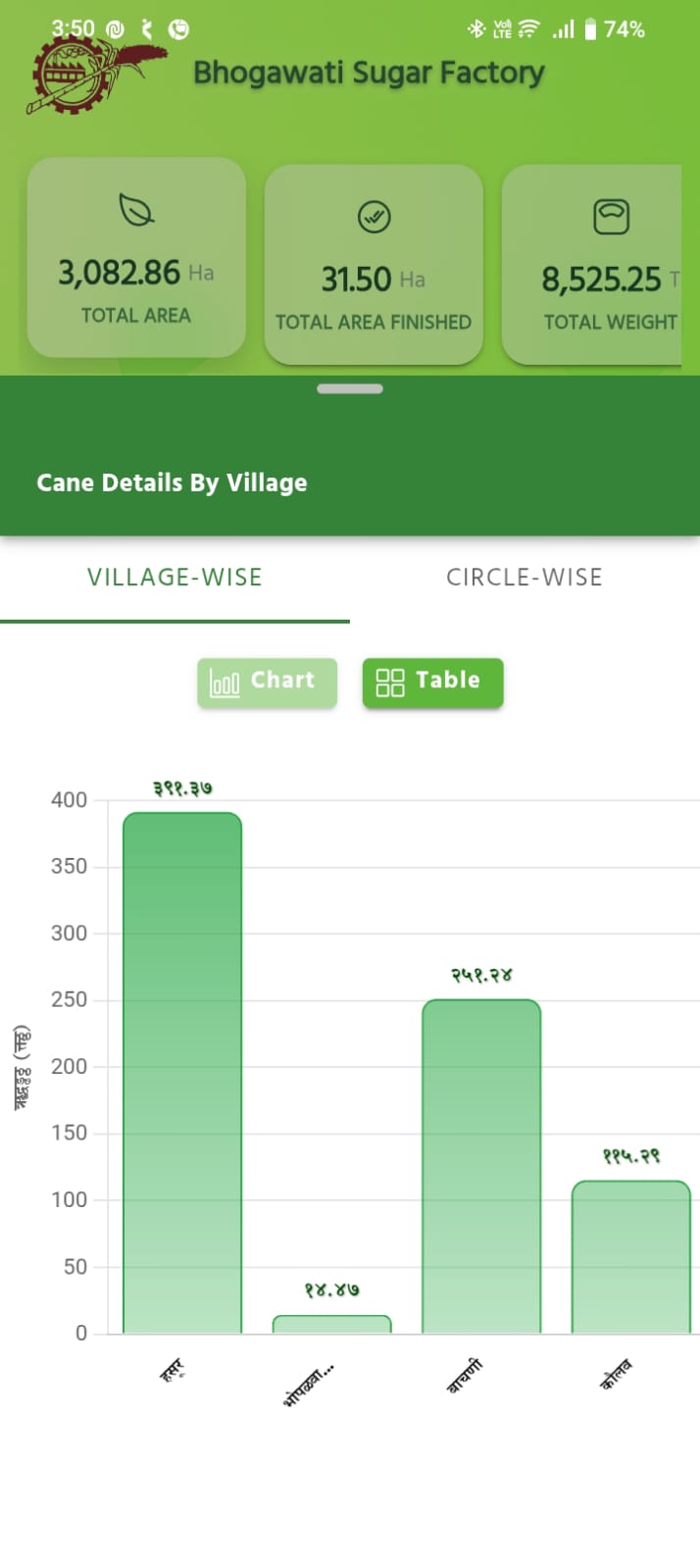Tap the checkmark icon on Total Area Finished
Screen dimensions: 700x1568
click(x=374, y=216)
